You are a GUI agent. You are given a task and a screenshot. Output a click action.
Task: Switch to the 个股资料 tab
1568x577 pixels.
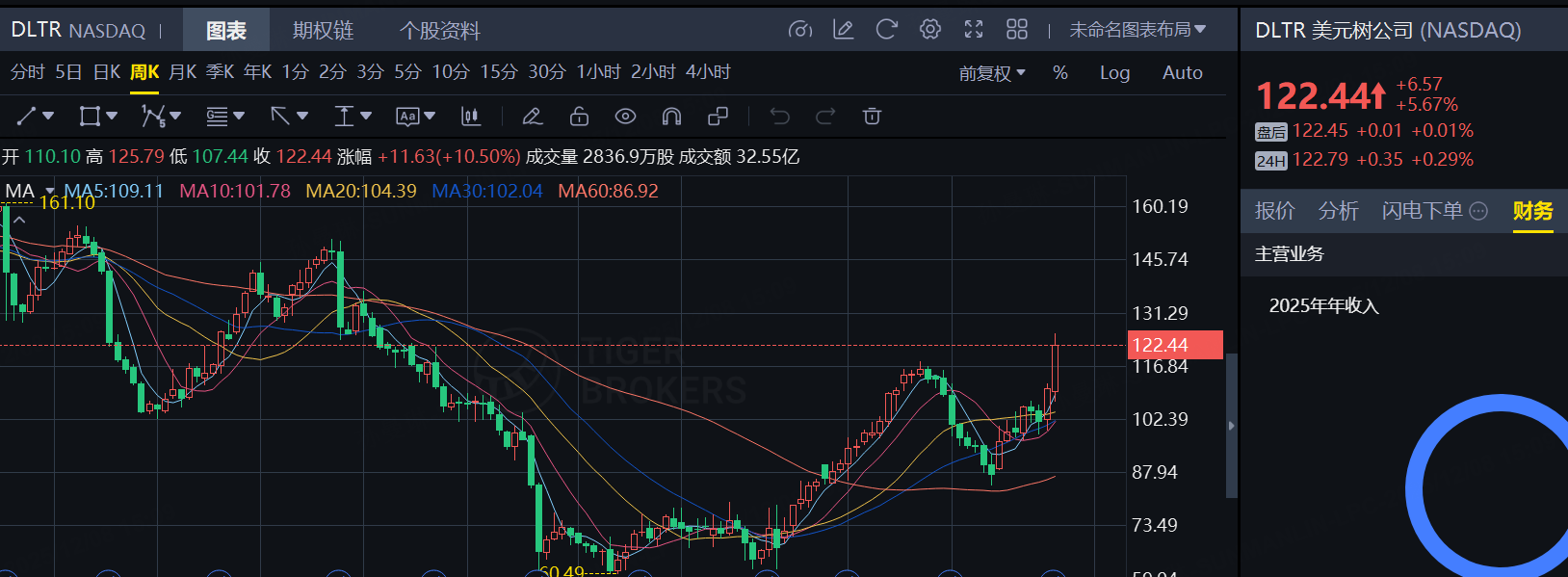click(x=440, y=31)
